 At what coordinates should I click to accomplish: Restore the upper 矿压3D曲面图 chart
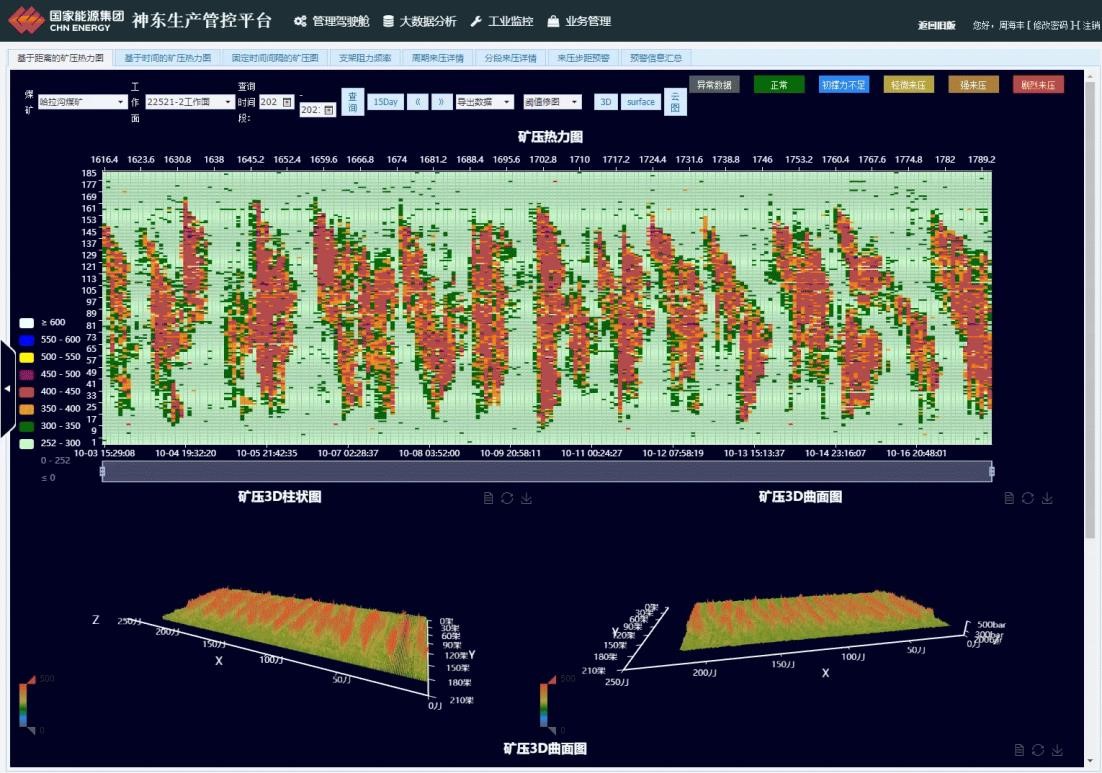[1028, 498]
